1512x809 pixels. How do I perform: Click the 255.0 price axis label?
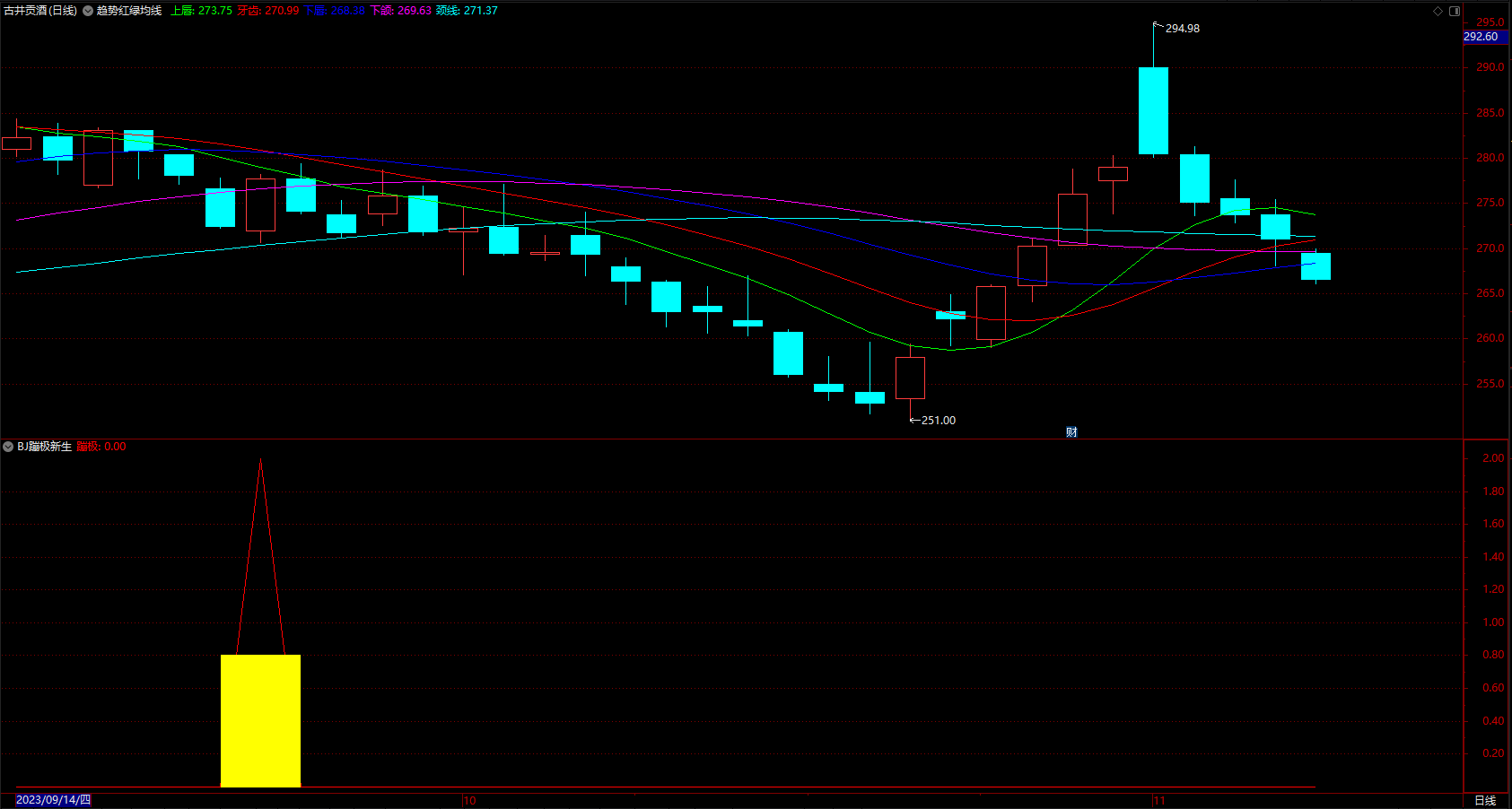[x=1490, y=384]
